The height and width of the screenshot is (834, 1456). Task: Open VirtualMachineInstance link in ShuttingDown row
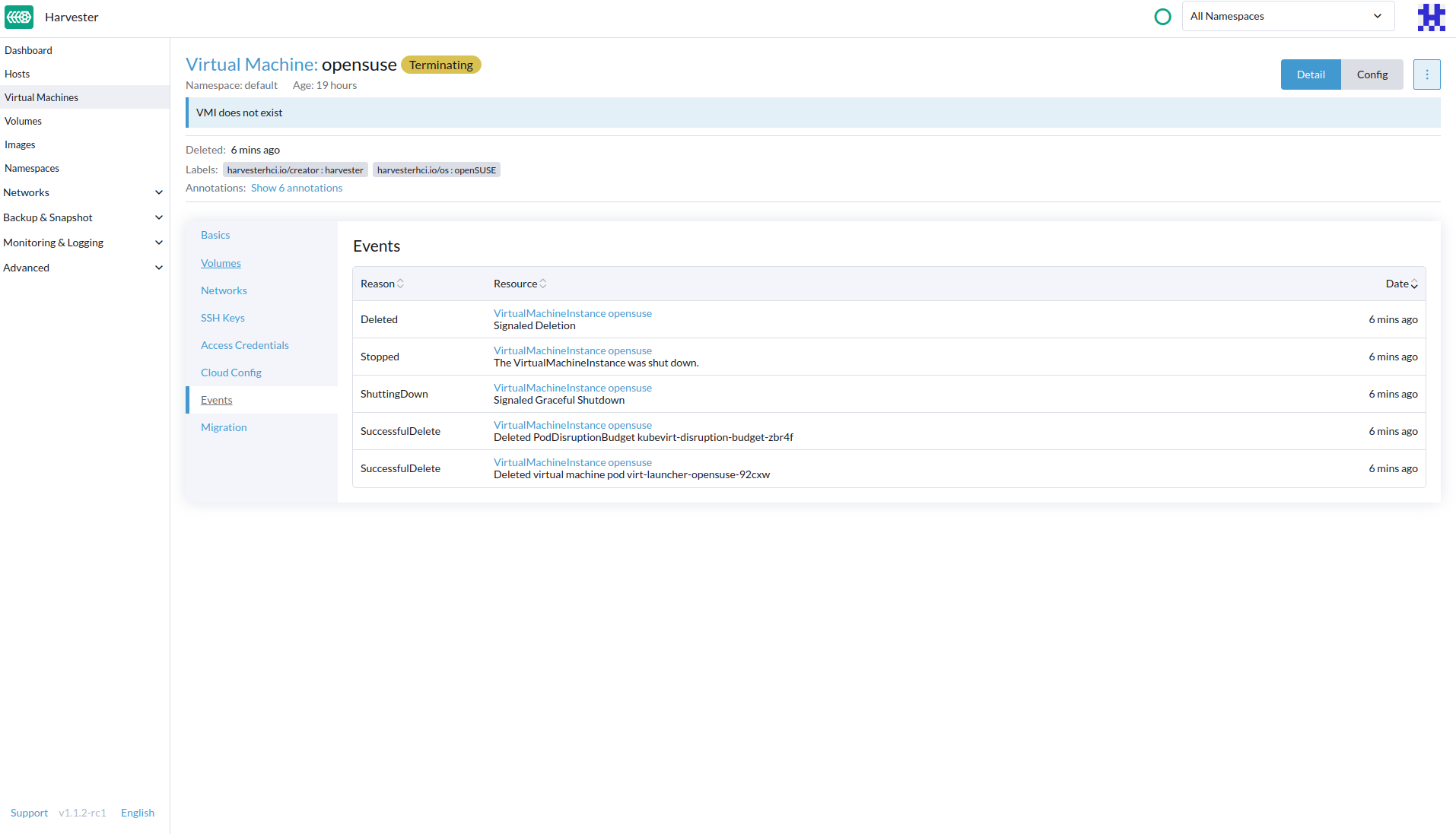tap(573, 388)
